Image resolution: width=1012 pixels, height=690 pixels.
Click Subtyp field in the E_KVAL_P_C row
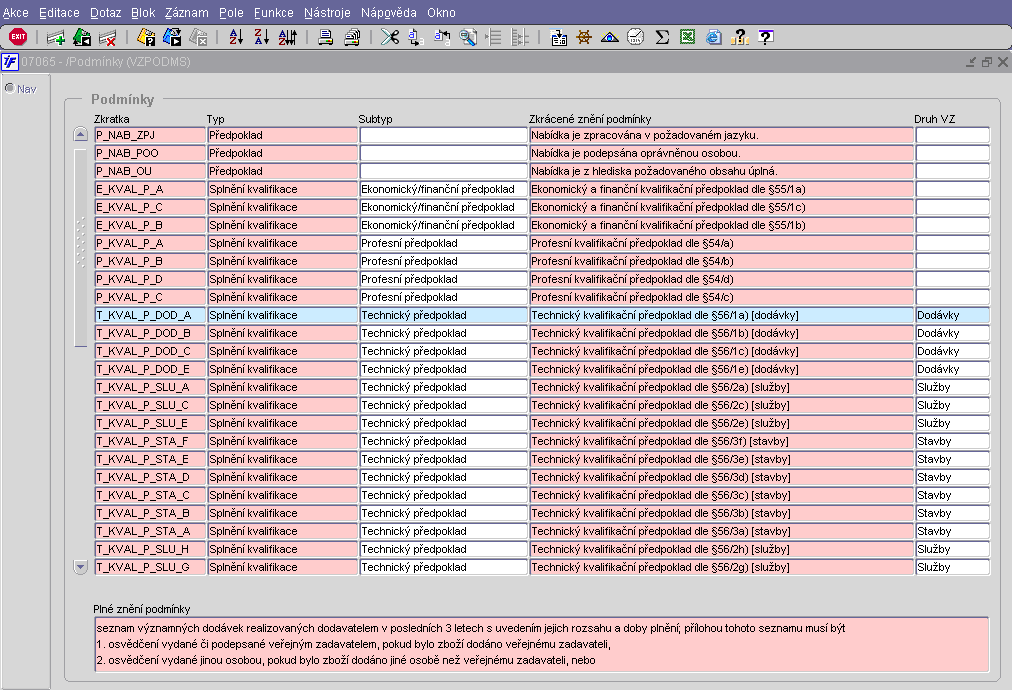[x=443, y=207]
